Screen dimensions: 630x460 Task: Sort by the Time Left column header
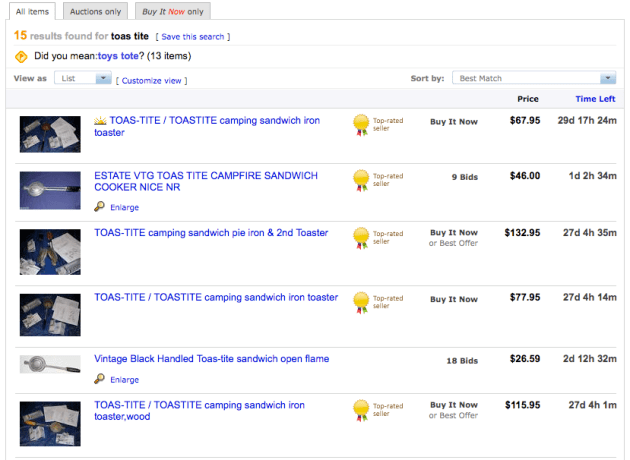(595, 99)
